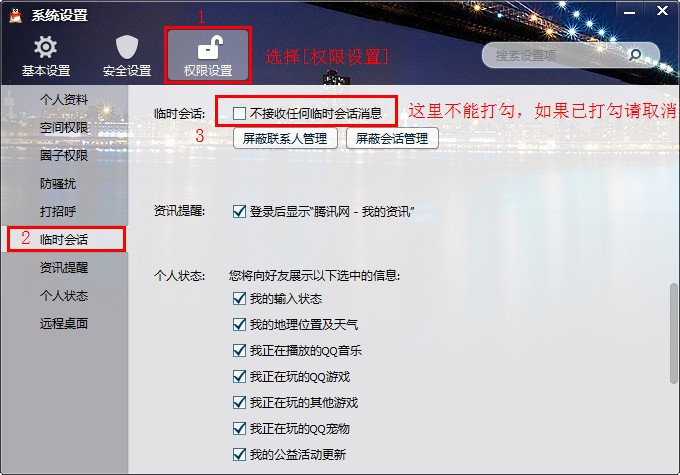Focus the 搜索设置项 search field
This screenshot has width=680, height=475.
(x=570, y=55)
